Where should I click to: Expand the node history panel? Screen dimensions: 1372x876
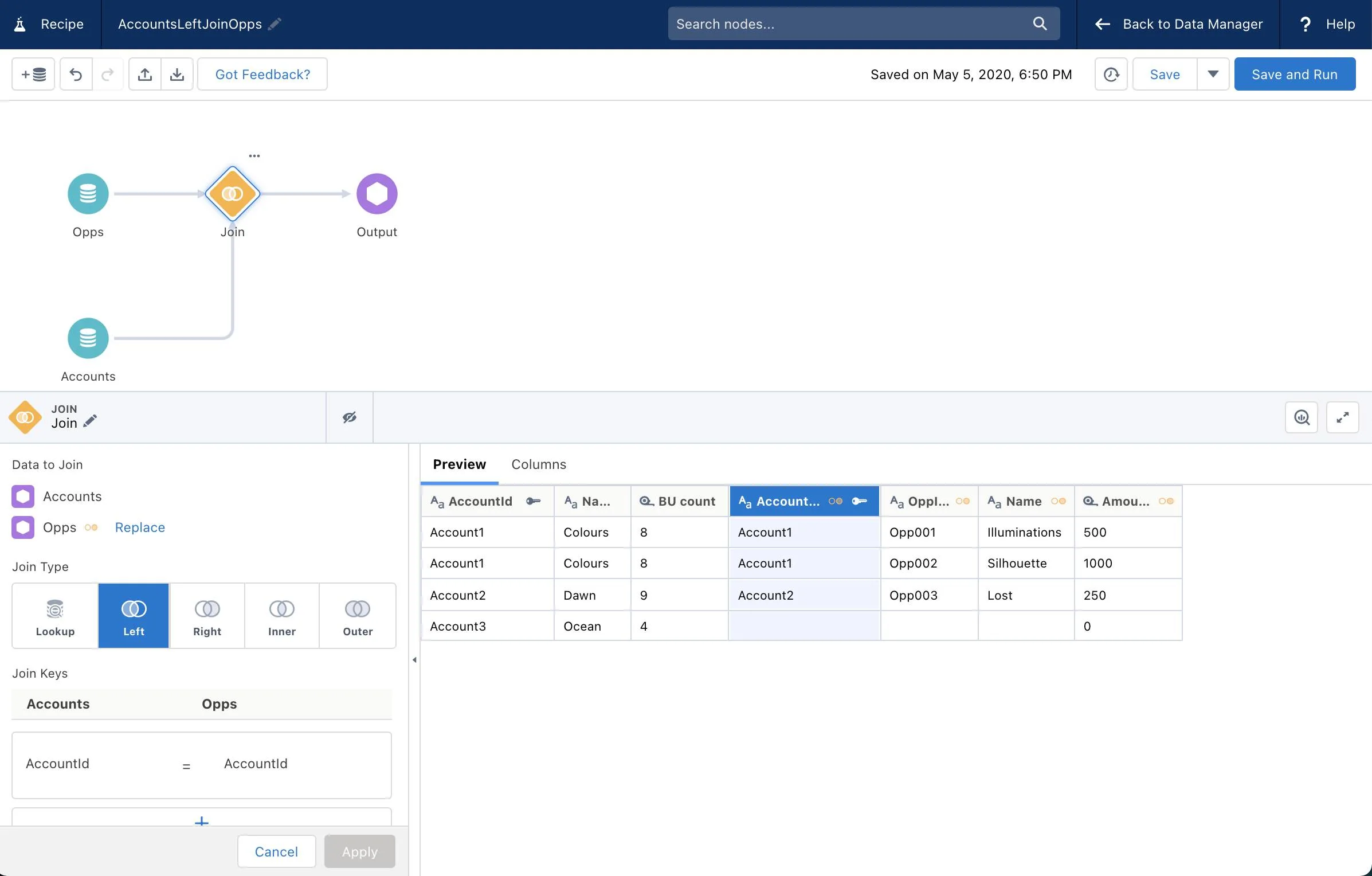point(1111,73)
